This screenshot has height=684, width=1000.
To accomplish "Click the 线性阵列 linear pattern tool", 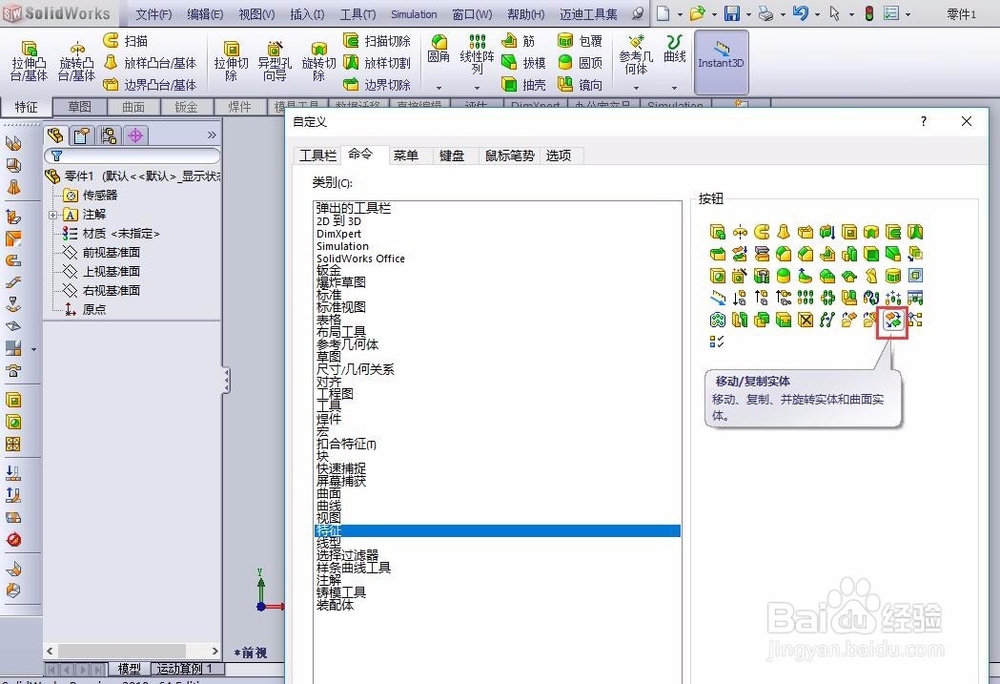I will point(477,54).
